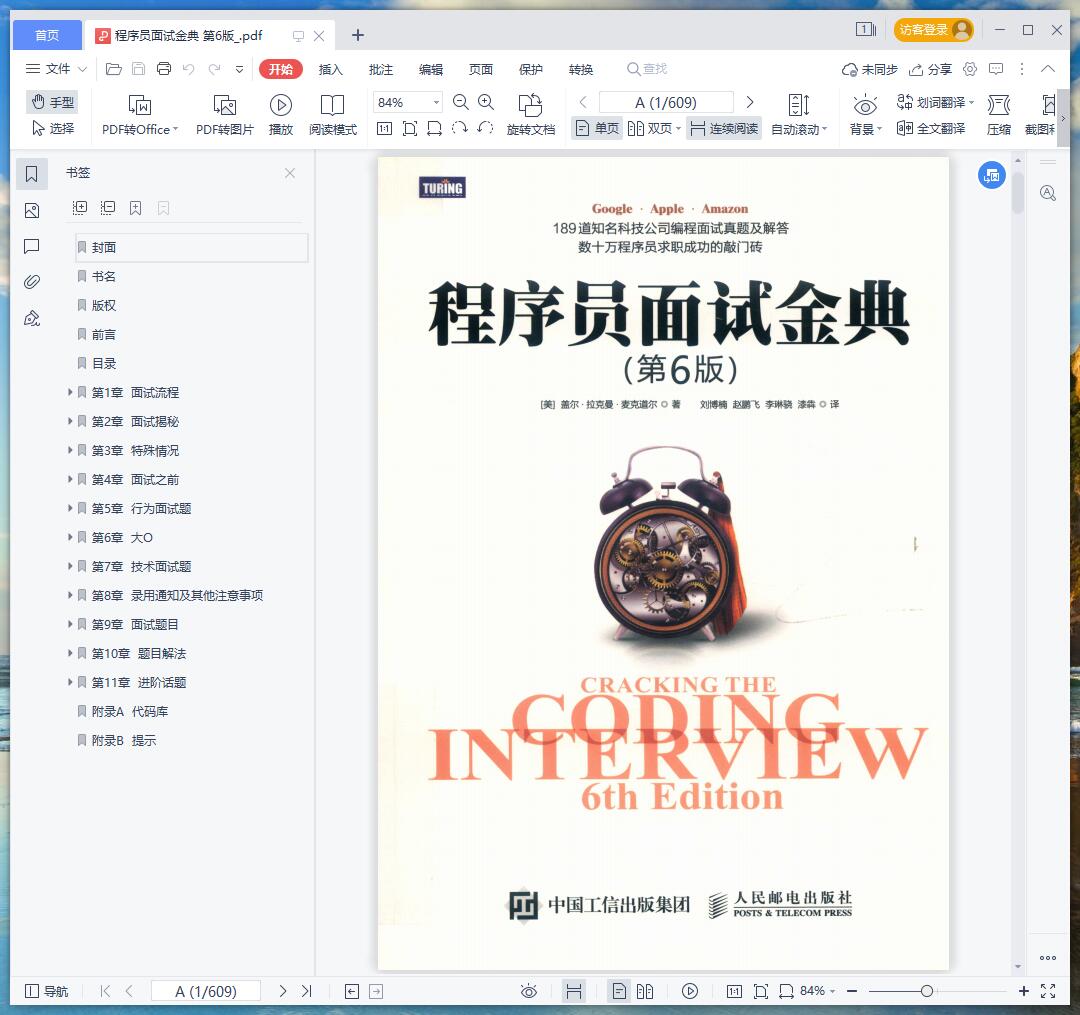
Task: Expand 第1章 面试流程 bookmark
Action: coord(70,392)
